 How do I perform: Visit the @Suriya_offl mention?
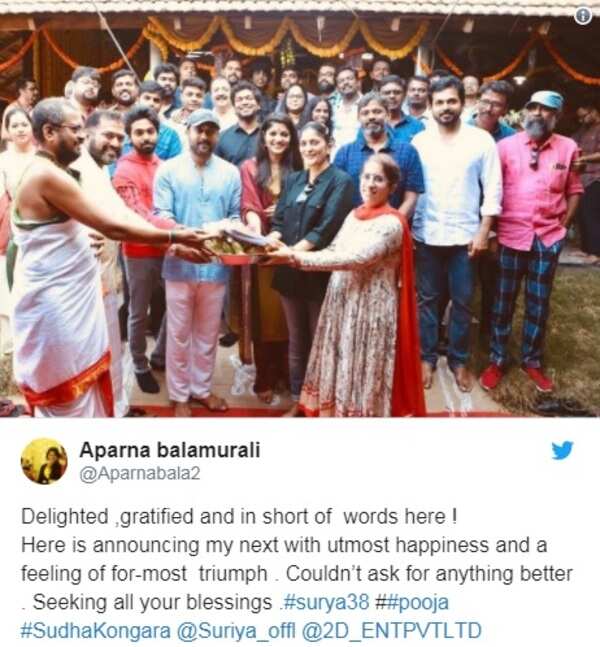[x=236, y=631]
